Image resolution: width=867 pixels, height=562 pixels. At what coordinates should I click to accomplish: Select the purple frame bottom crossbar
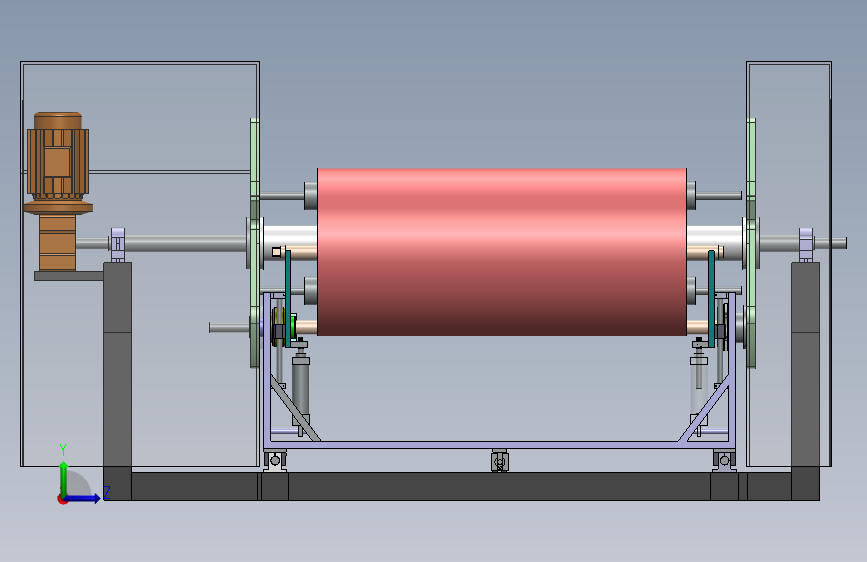tap(499, 445)
